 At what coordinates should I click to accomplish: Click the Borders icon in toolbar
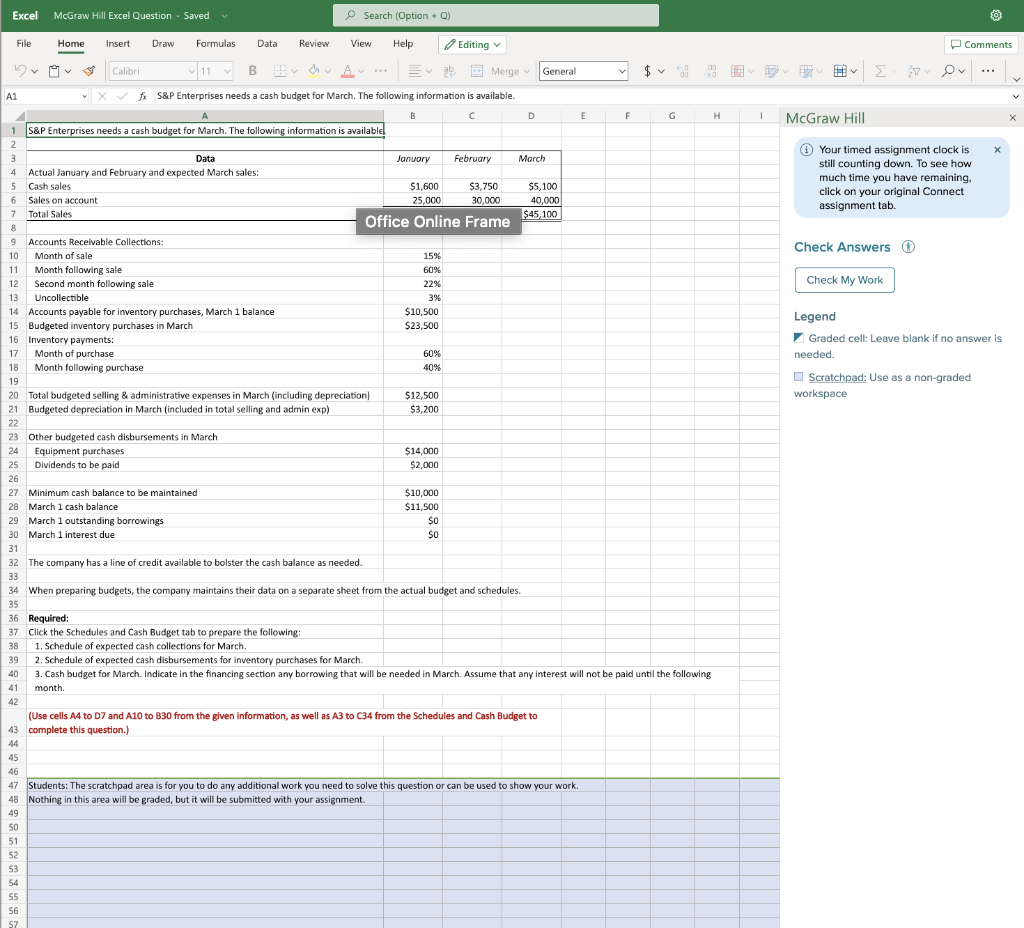pyautogui.click(x=282, y=71)
